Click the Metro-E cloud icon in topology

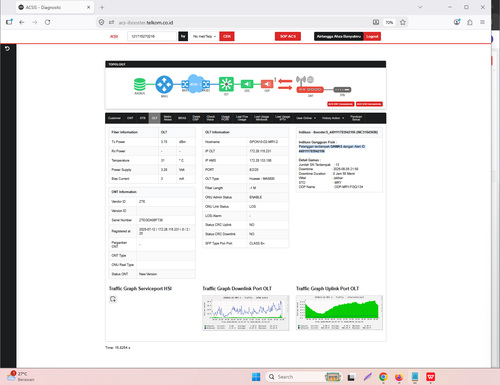[x=195, y=84]
